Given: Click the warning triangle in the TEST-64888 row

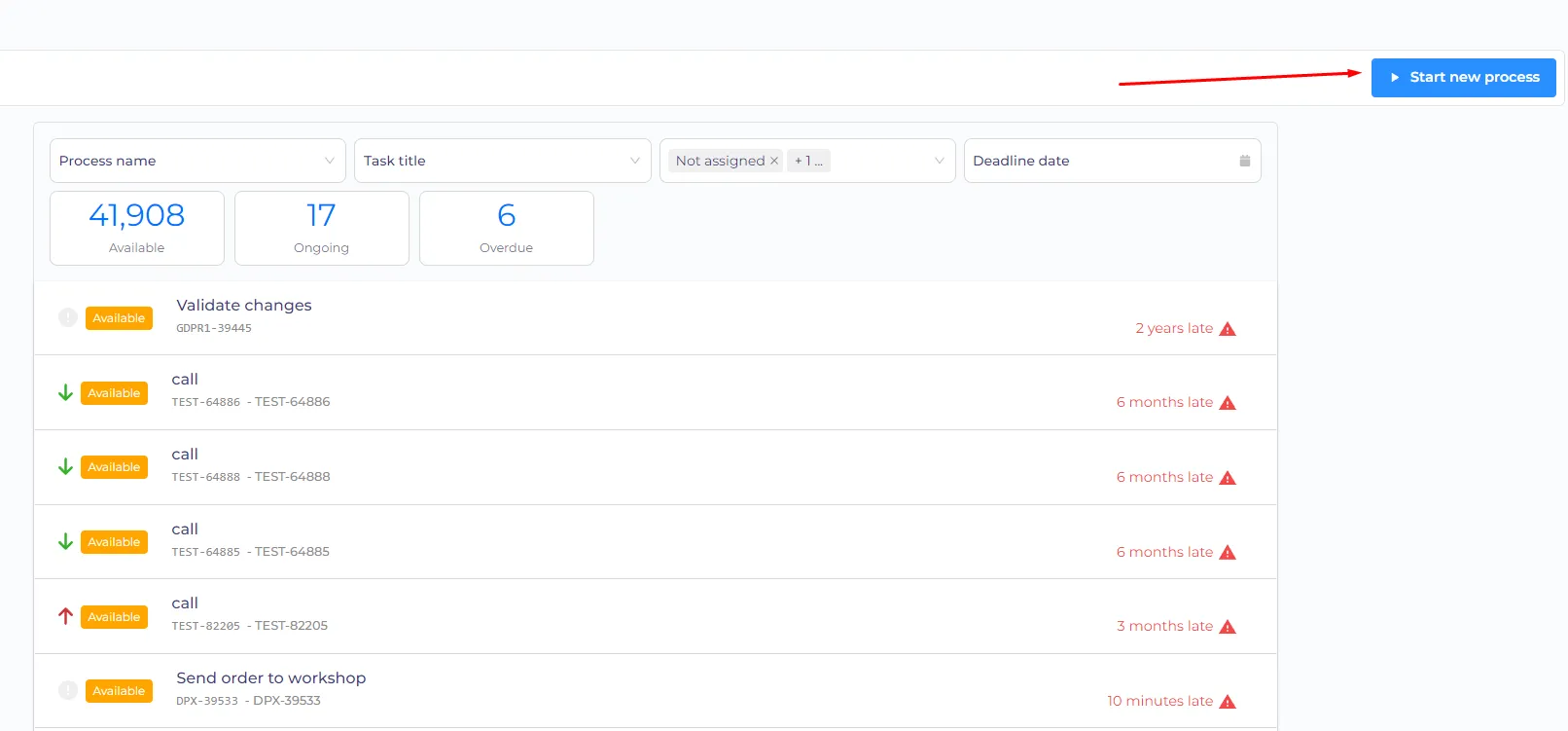Looking at the screenshot, I should (x=1228, y=478).
